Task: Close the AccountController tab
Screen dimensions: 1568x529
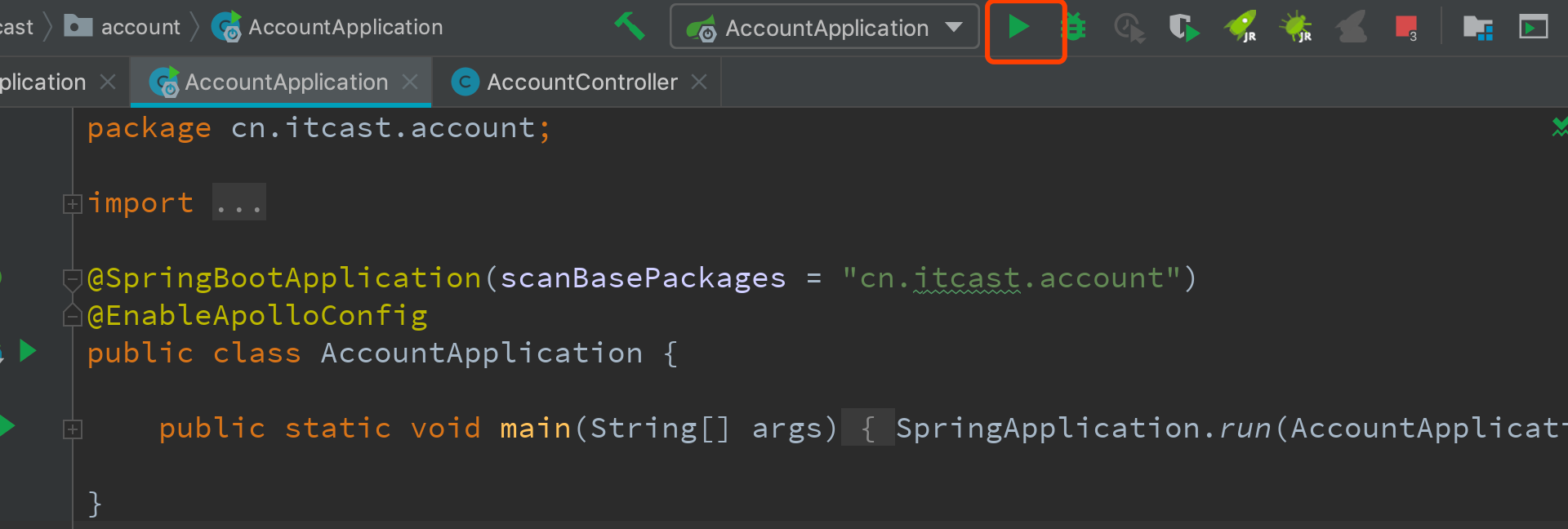Action: tap(699, 82)
